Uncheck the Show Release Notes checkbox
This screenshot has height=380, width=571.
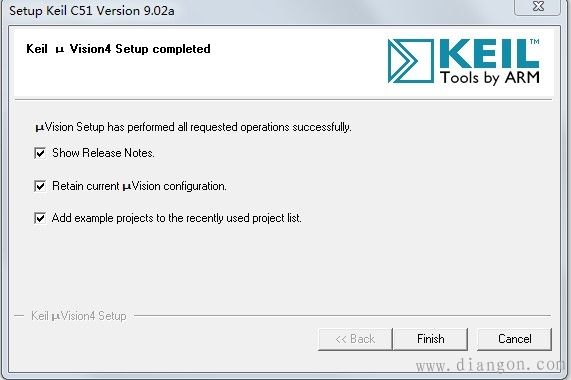tap(40, 153)
